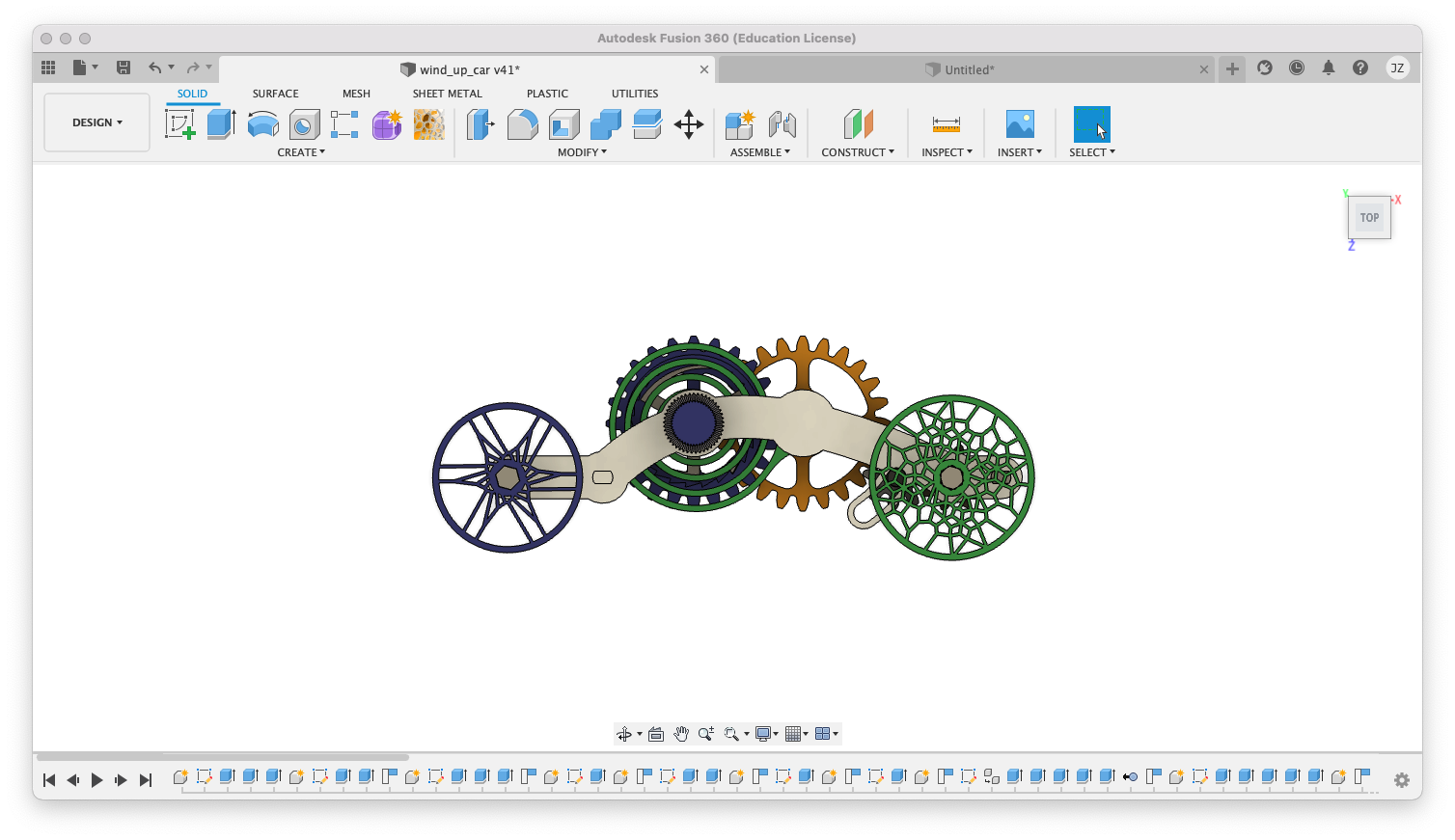Select the Move/Copy tool

(689, 124)
